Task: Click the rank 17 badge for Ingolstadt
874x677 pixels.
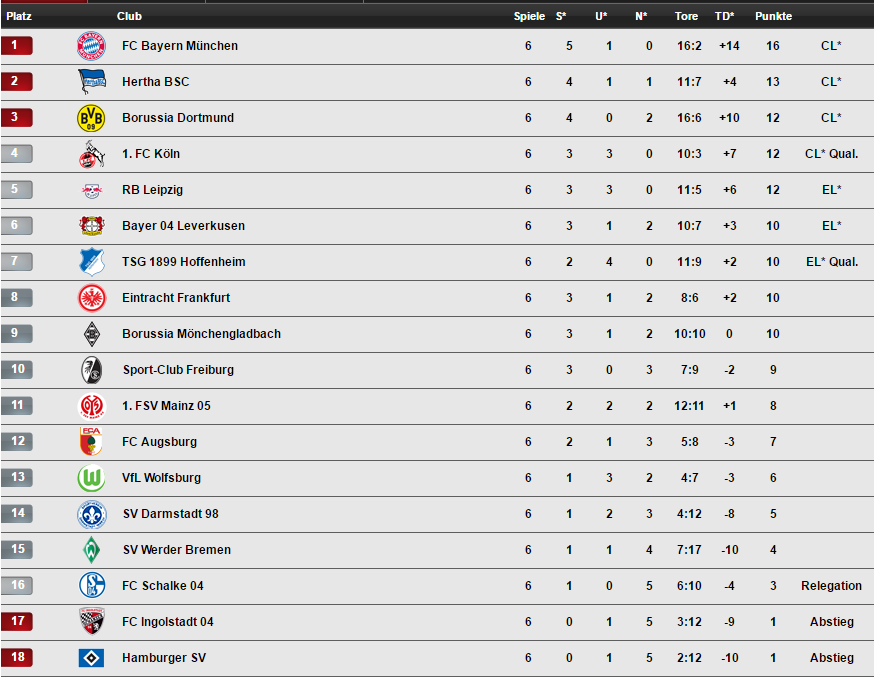Action: pyautogui.click(x=17, y=621)
